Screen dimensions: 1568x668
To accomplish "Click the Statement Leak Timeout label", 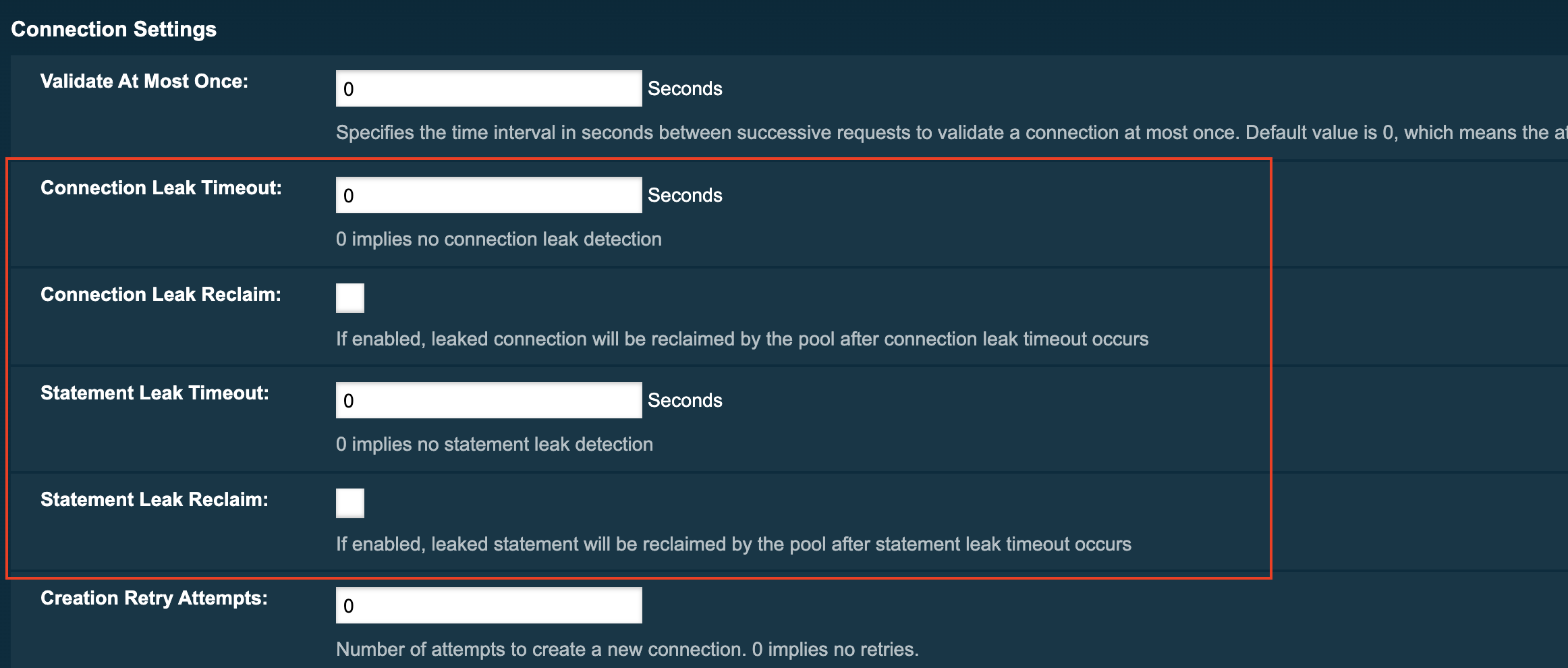I will point(155,392).
